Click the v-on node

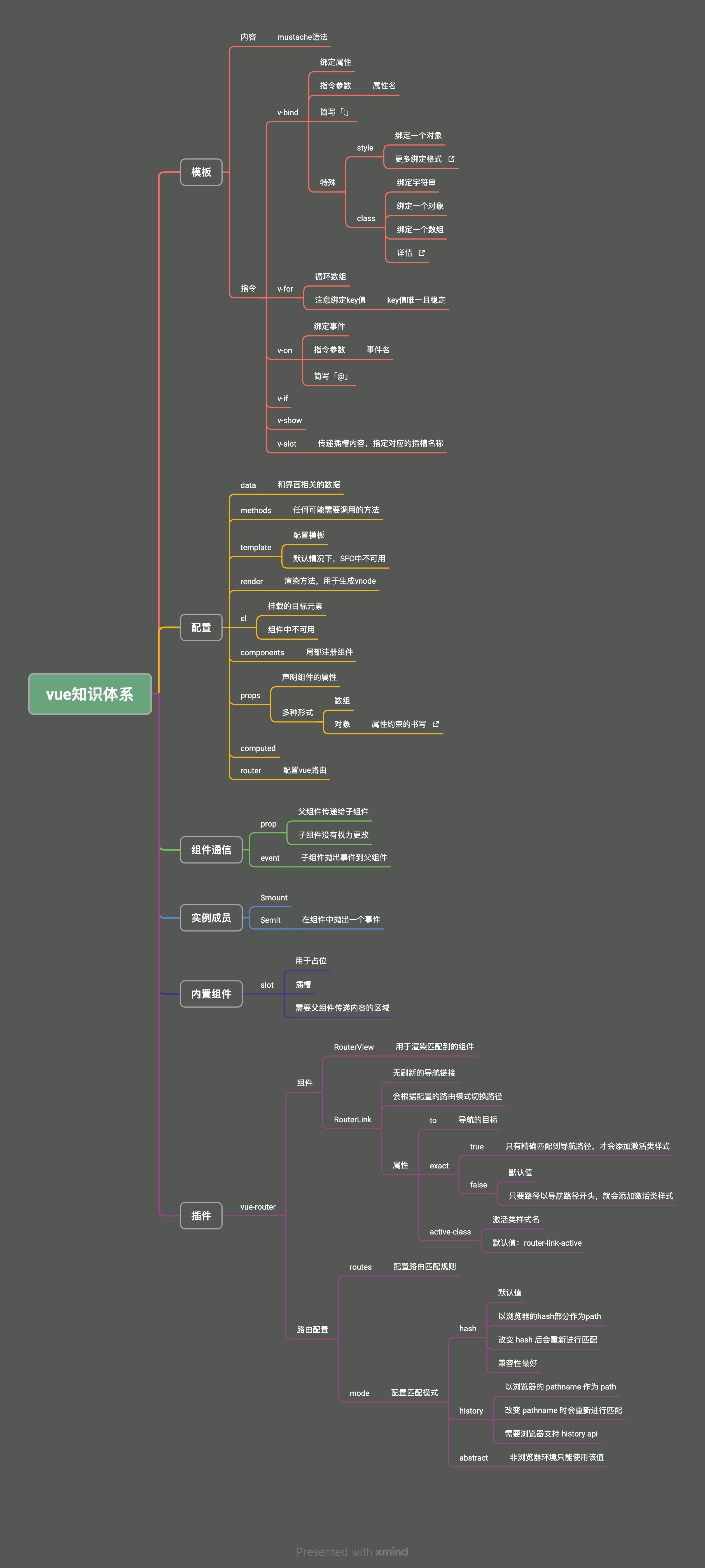point(284,351)
